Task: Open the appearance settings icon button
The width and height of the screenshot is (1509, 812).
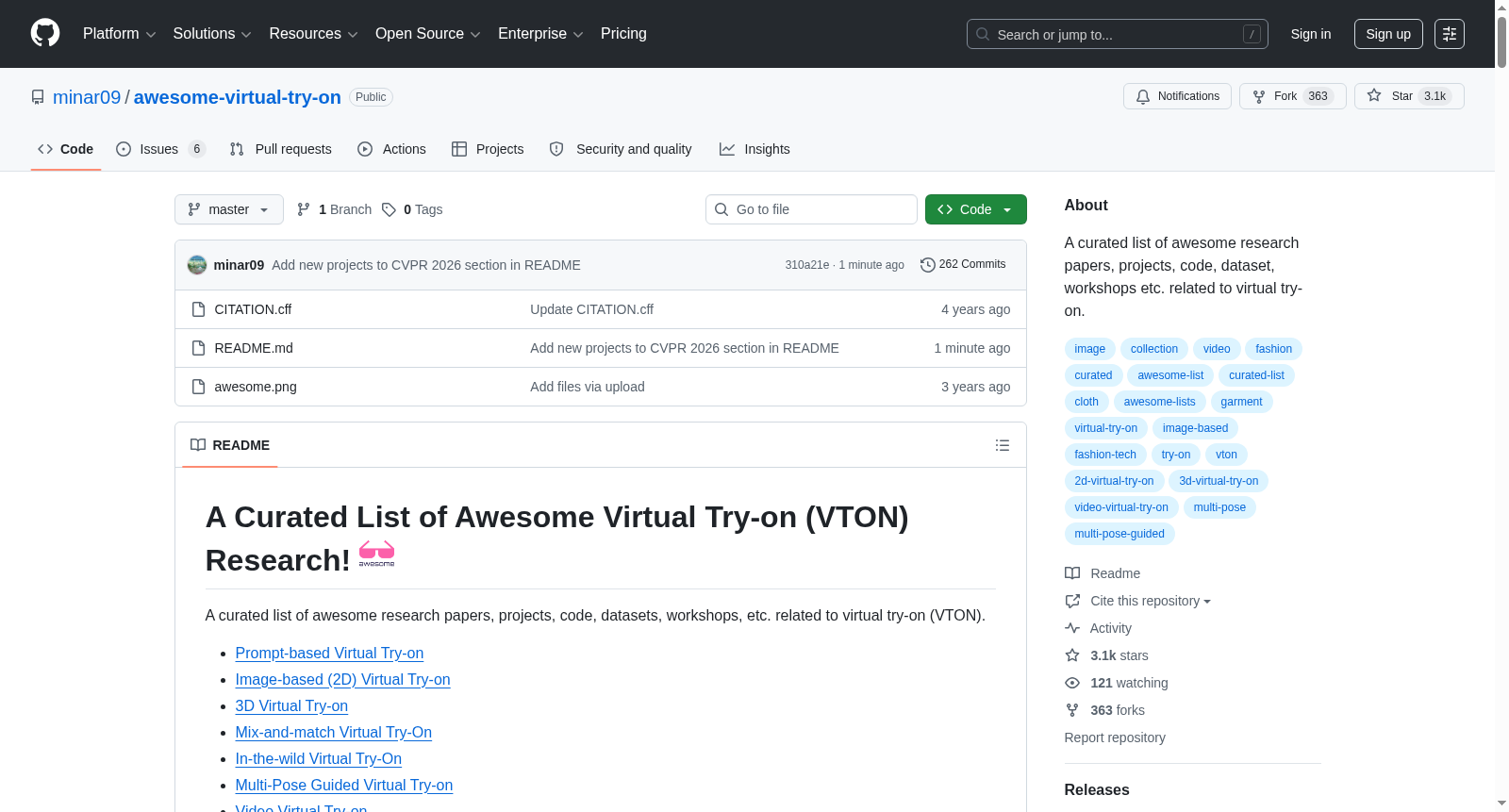Action: click(1450, 34)
